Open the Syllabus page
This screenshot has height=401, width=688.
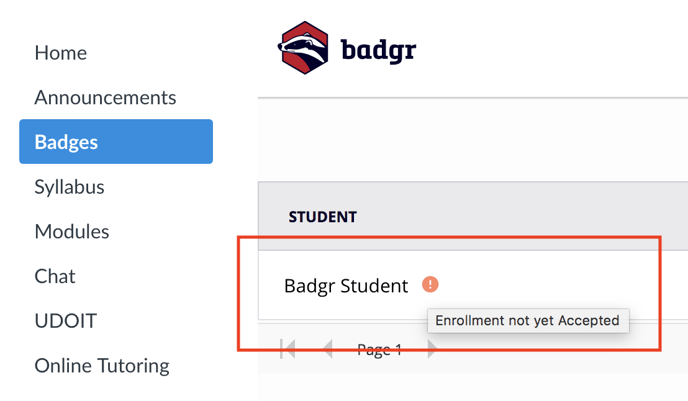pyautogui.click(x=69, y=187)
